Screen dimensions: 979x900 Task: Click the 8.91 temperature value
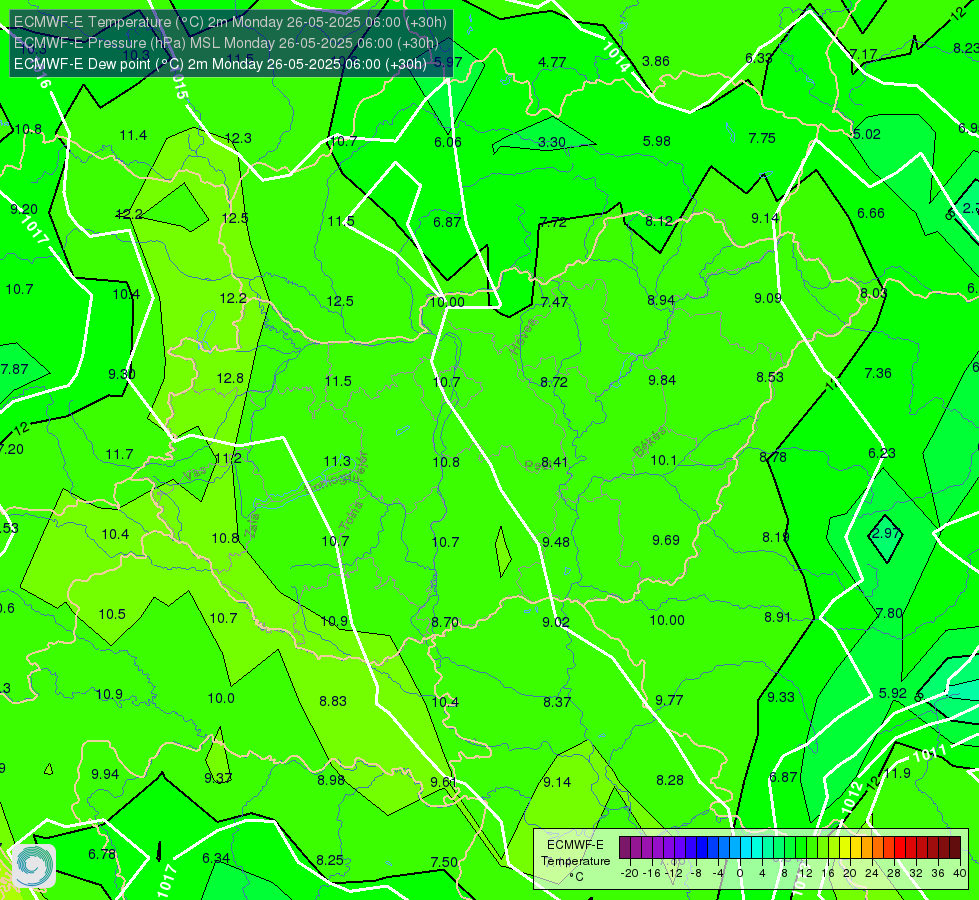777,617
